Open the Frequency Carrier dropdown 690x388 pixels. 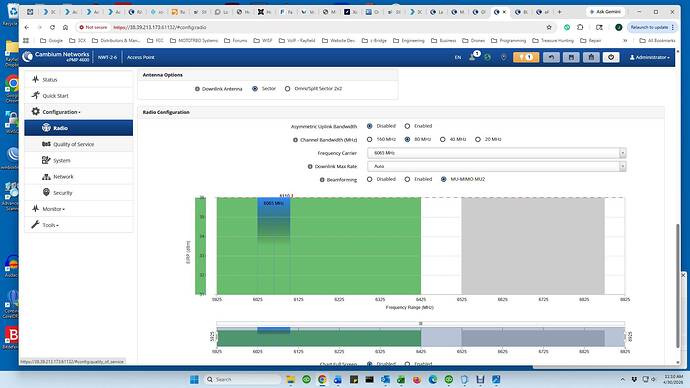click(x=496, y=153)
